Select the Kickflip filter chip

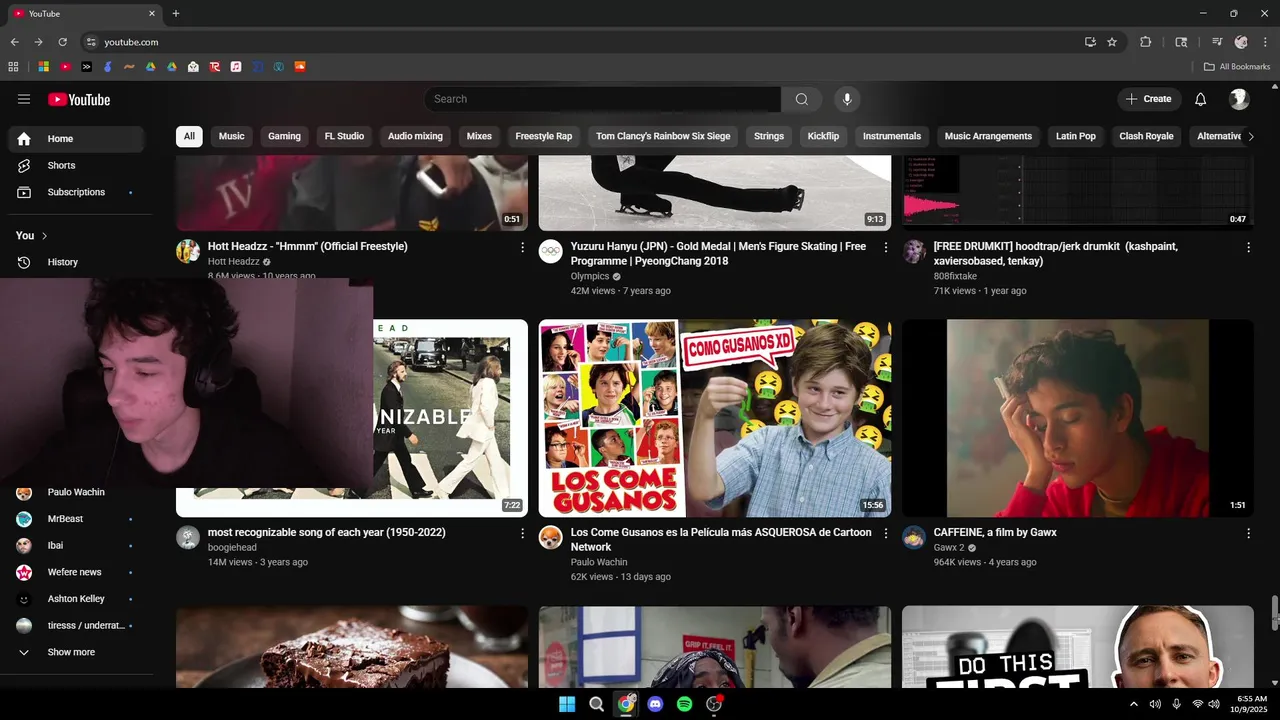[823, 136]
